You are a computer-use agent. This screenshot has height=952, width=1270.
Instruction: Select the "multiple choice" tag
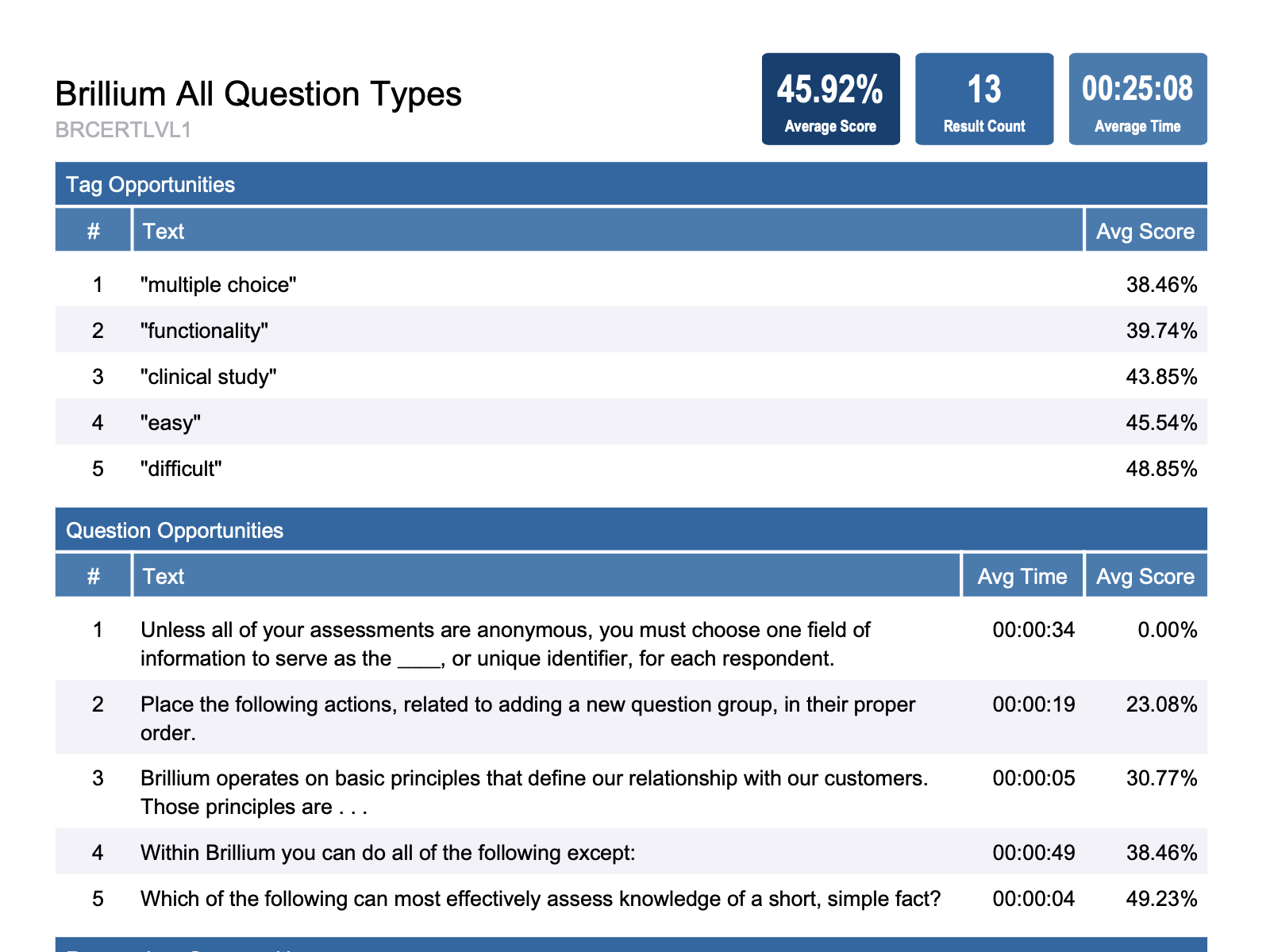click(220, 284)
